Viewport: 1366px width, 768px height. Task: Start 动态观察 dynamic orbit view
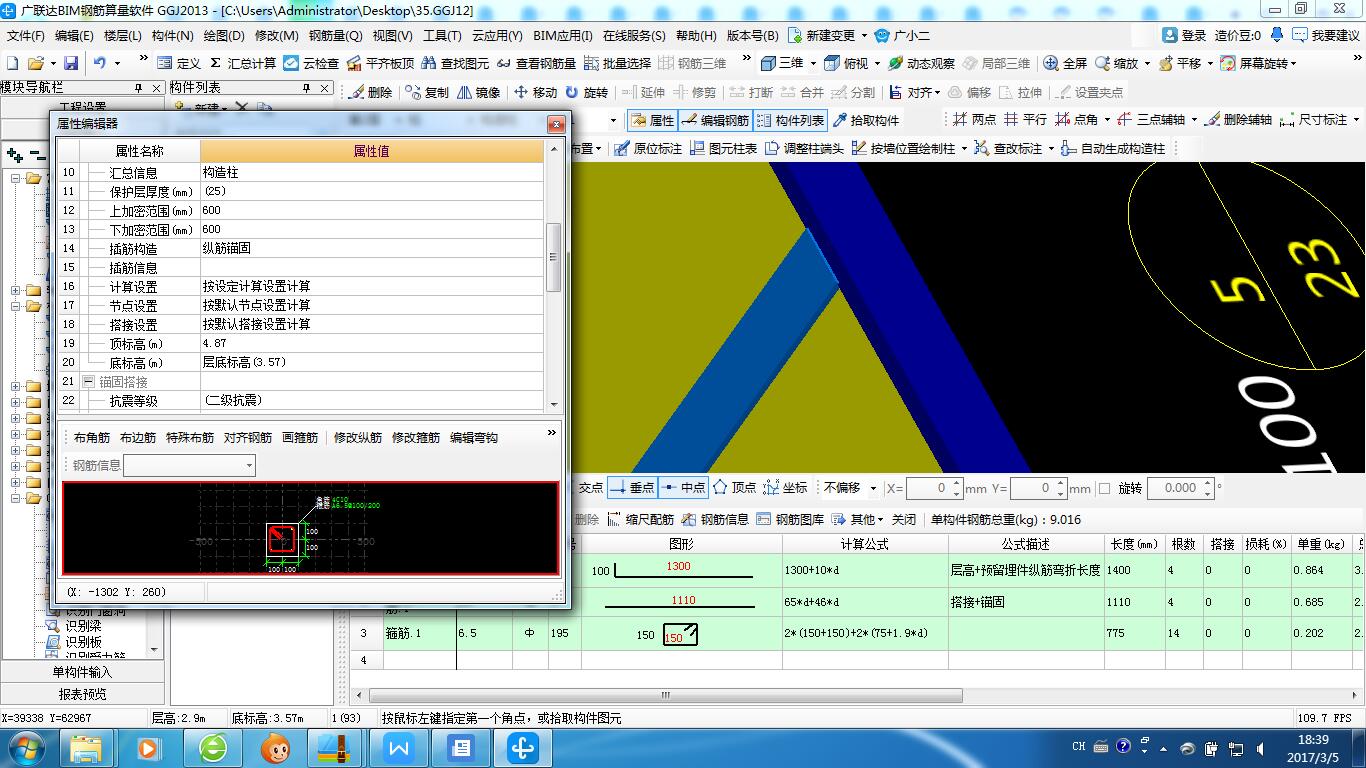[x=921, y=63]
